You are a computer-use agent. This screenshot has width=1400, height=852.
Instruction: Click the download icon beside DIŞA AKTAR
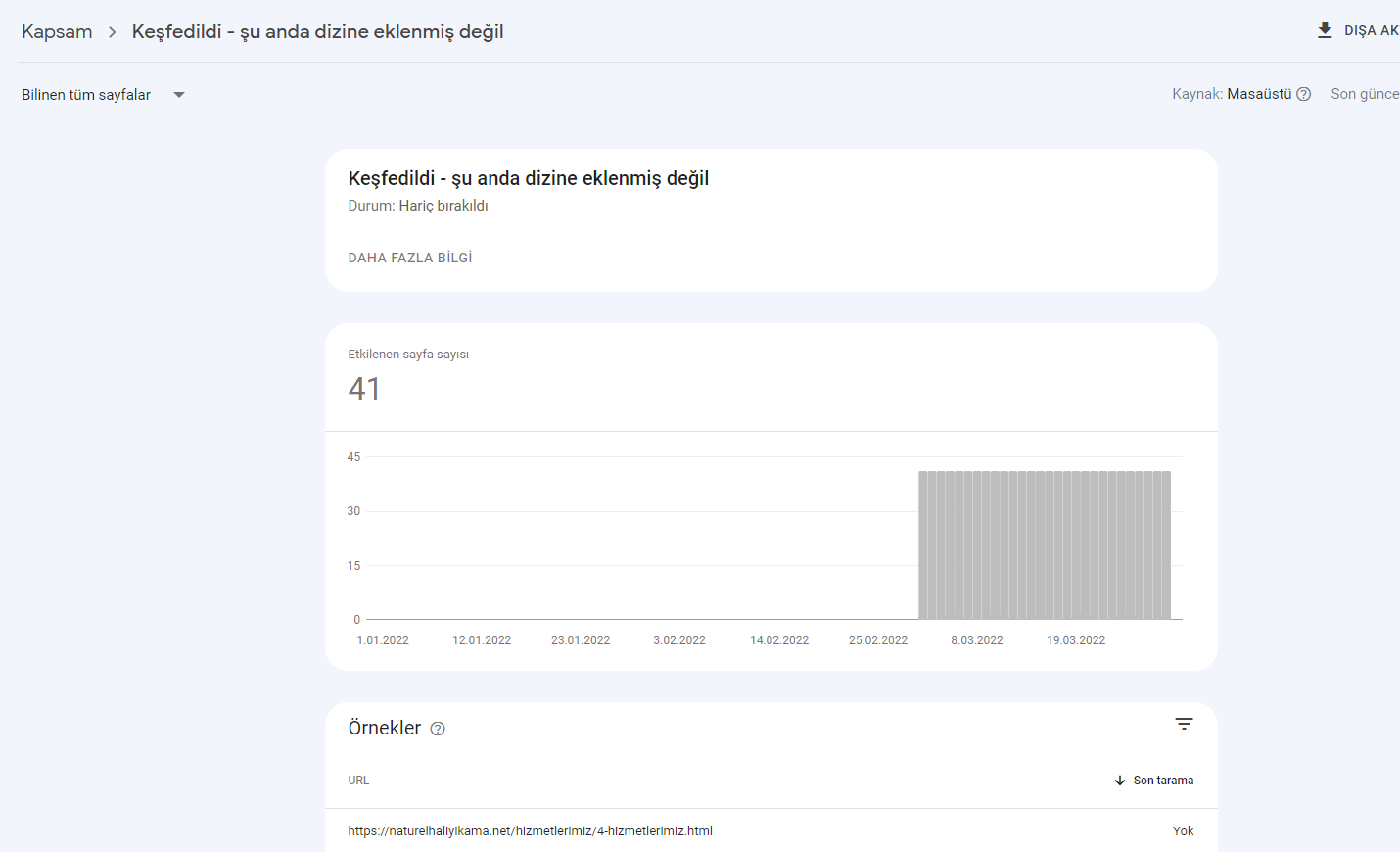1325,30
